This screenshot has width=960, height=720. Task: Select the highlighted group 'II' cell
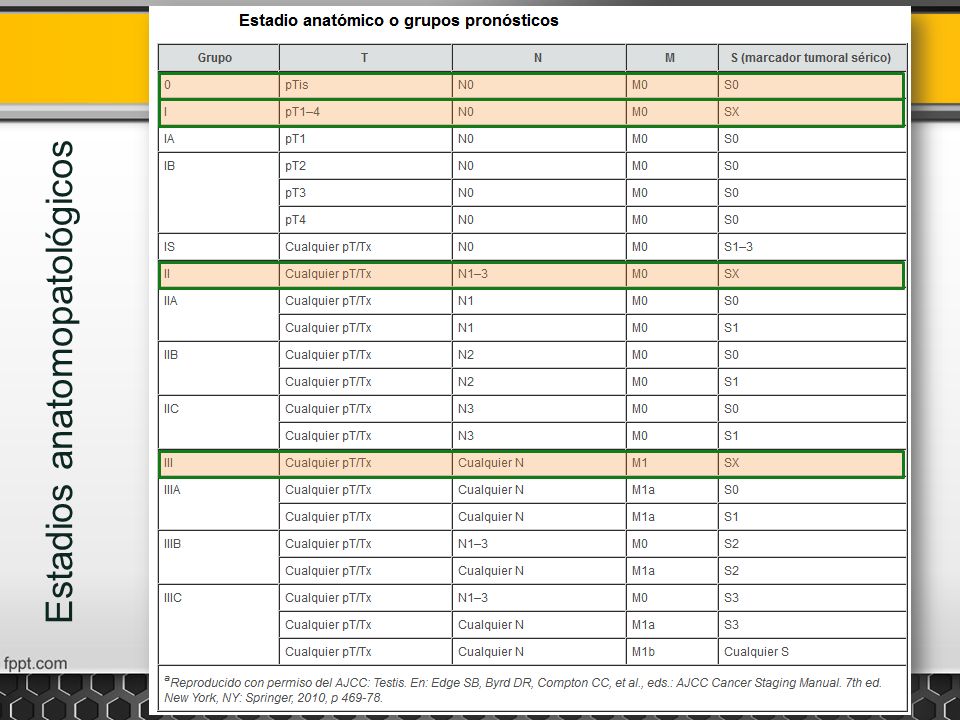219,274
